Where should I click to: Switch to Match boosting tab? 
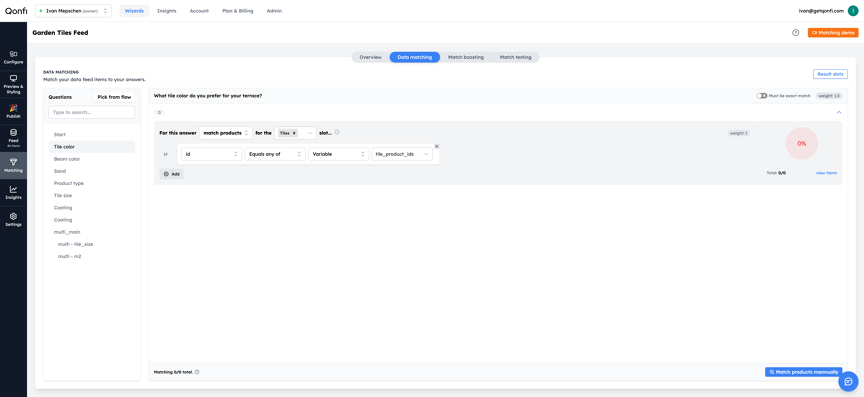click(466, 57)
